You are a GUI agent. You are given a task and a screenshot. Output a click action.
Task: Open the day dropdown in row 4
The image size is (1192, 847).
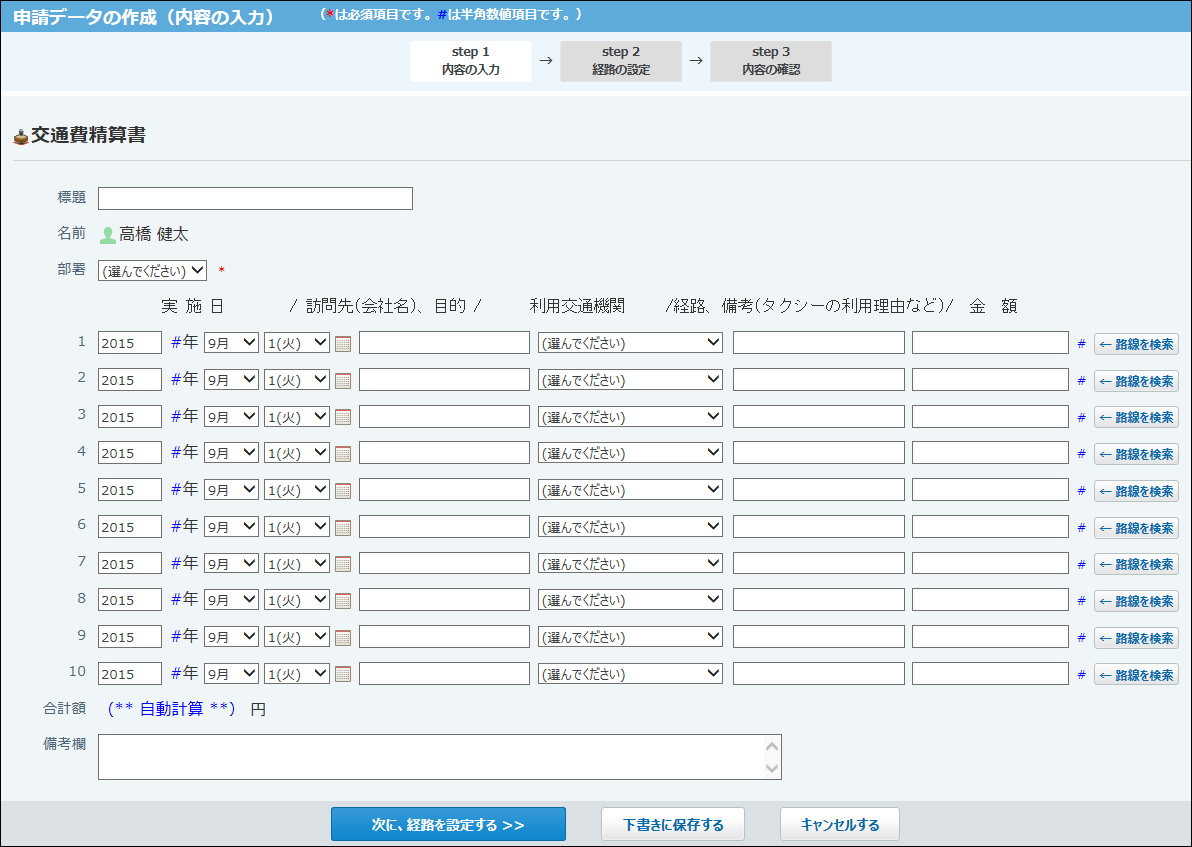coord(296,452)
